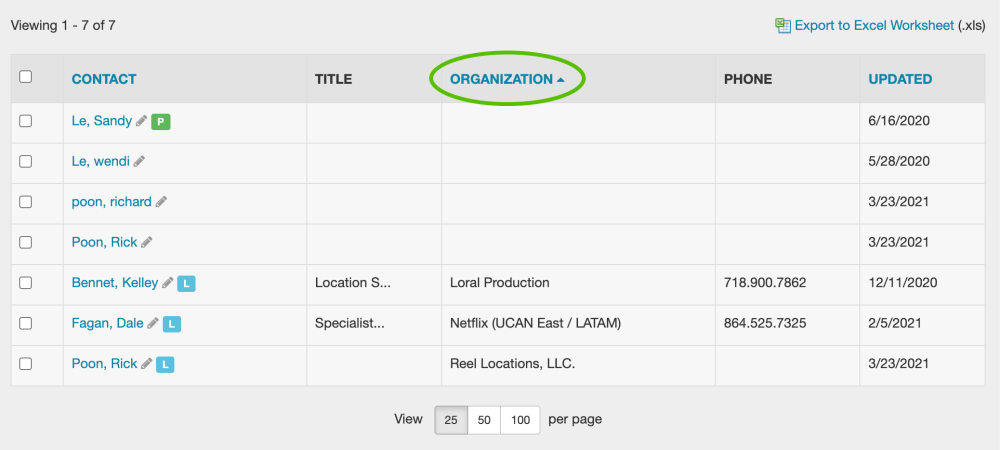Click pencil edit icon next to Le, Sandy

[142, 121]
